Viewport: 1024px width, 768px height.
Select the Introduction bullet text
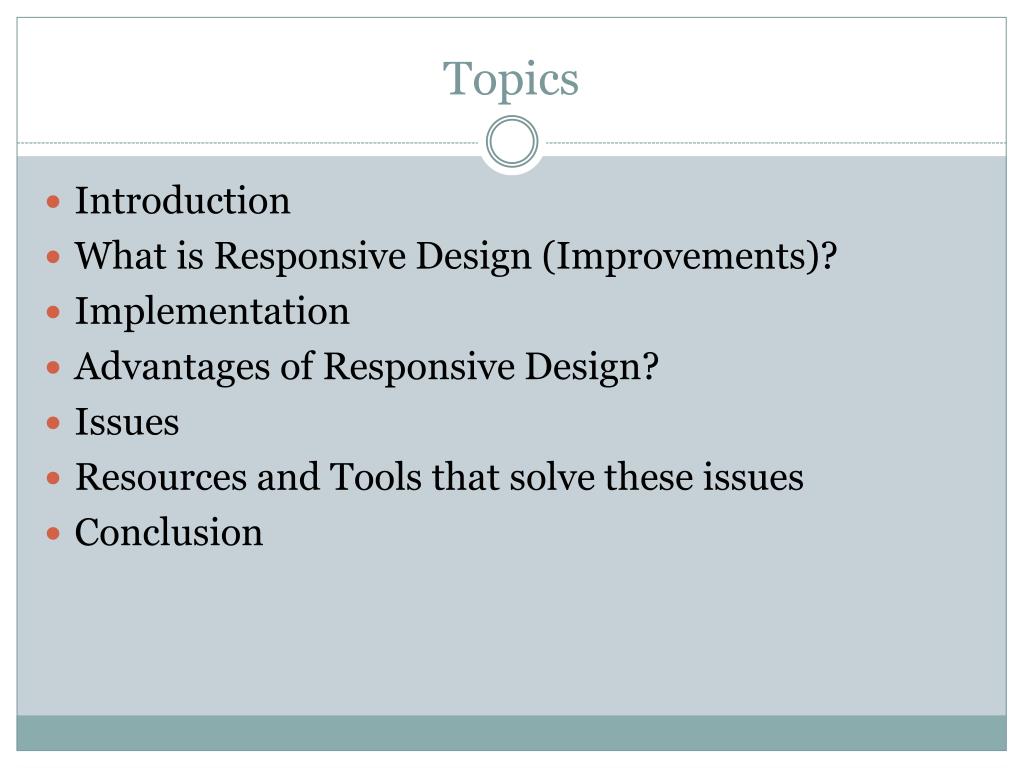pyautogui.click(x=182, y=200)
